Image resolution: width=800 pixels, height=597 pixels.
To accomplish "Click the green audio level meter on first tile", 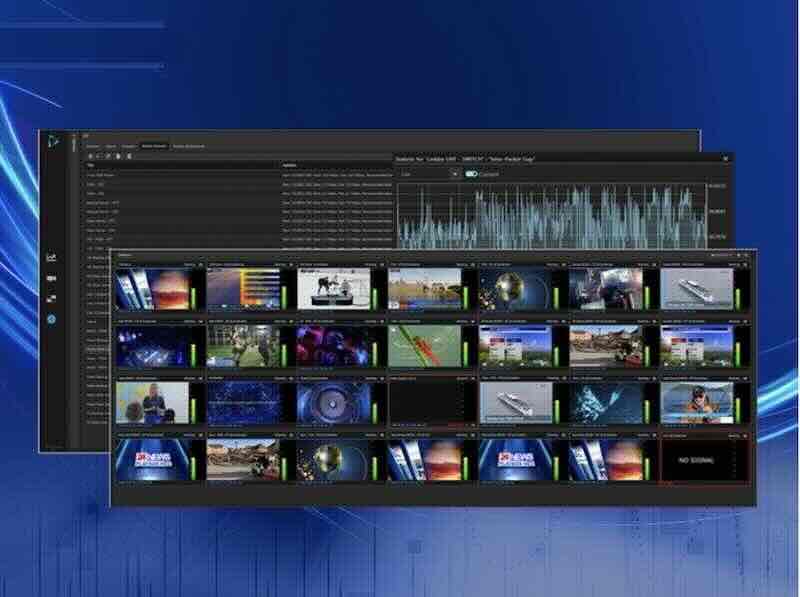I will (x=195, y=294).
